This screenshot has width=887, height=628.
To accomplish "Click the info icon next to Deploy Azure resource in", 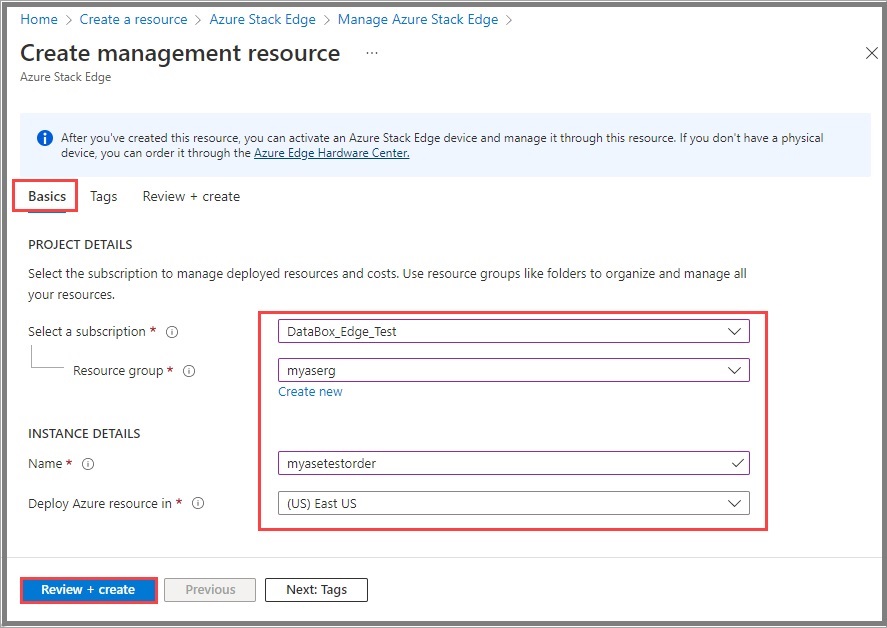I will tap(197, 504).
